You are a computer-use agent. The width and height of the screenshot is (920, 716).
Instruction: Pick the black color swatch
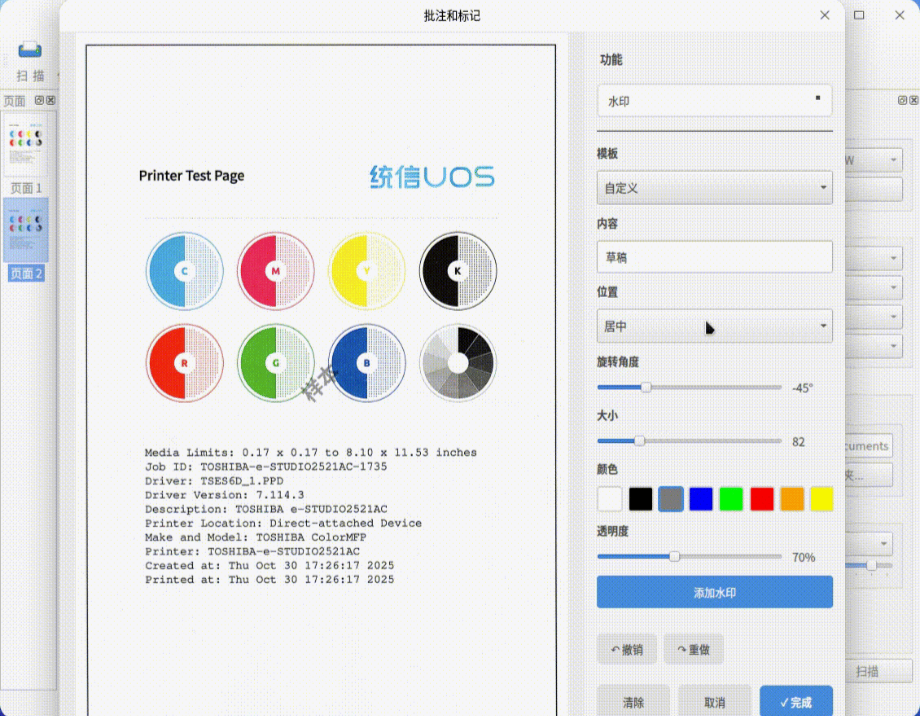640,499
